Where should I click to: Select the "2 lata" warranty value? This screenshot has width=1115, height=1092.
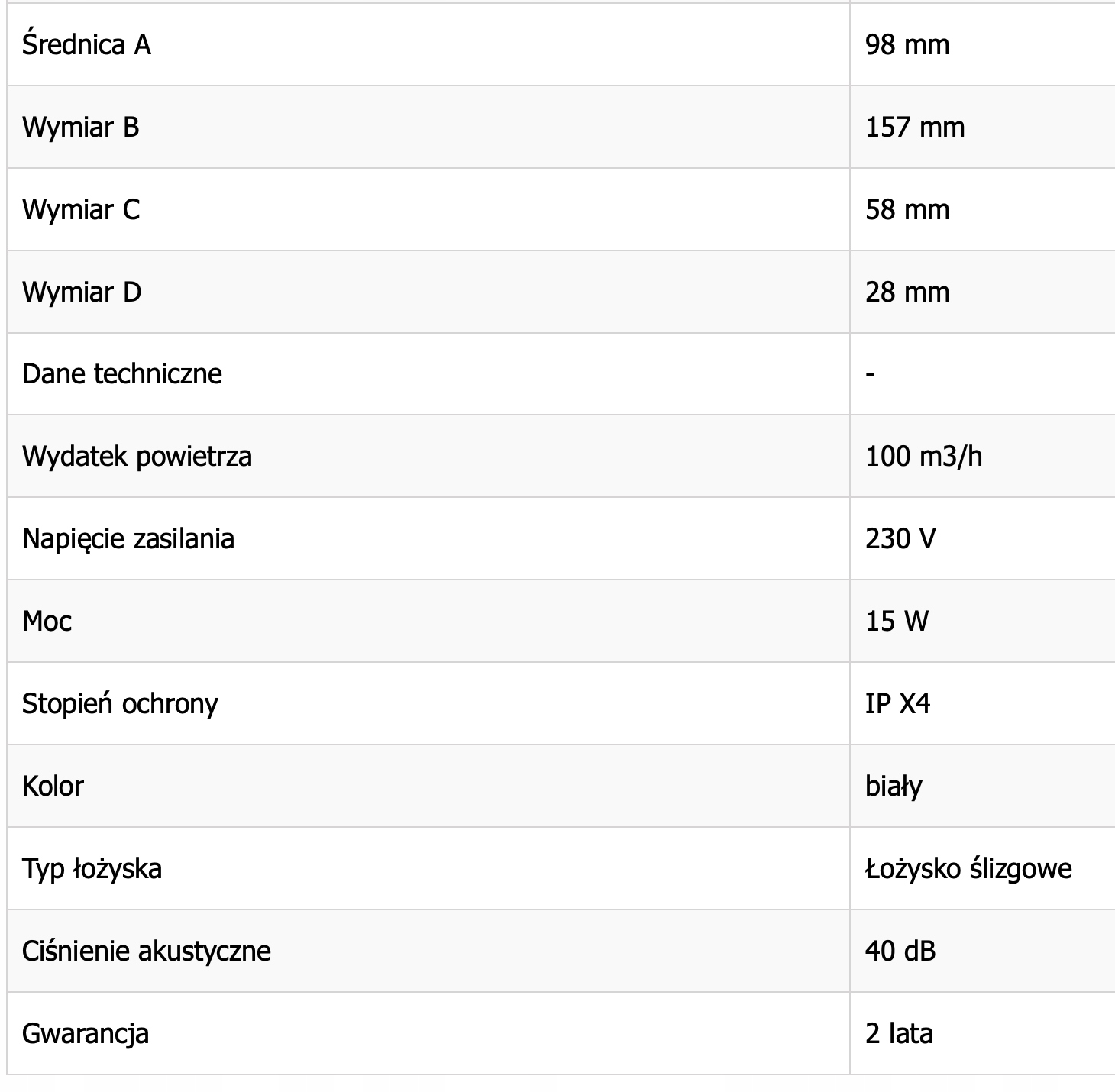tap(899, 1034)
